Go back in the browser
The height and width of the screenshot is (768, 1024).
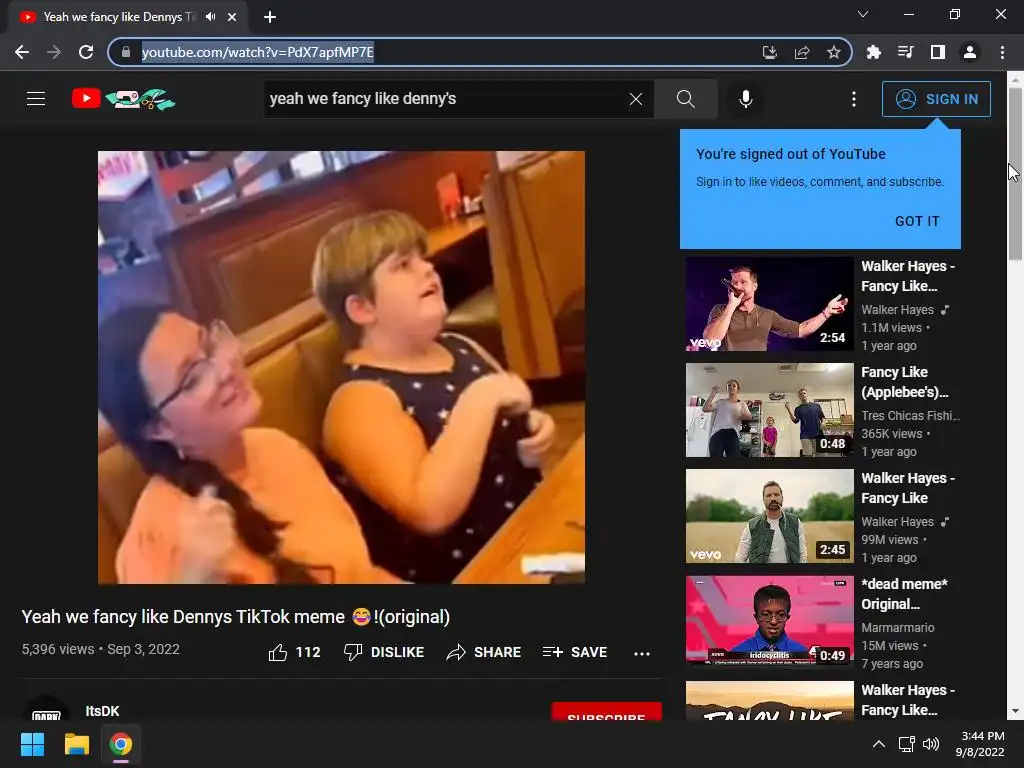point(22,52)
